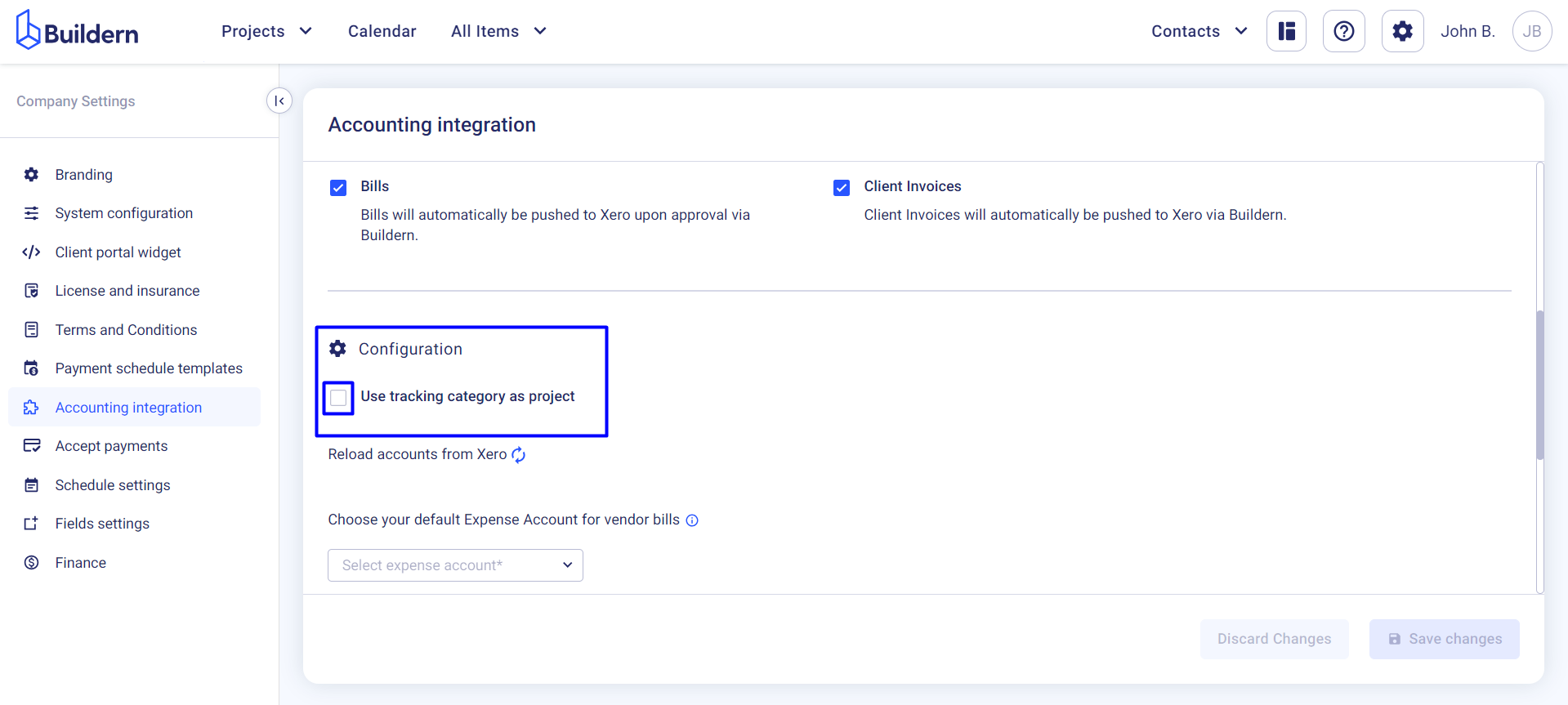Screen dimensions: 1568x705
Task: Click the Buildern logo
Action: point(78,30)
